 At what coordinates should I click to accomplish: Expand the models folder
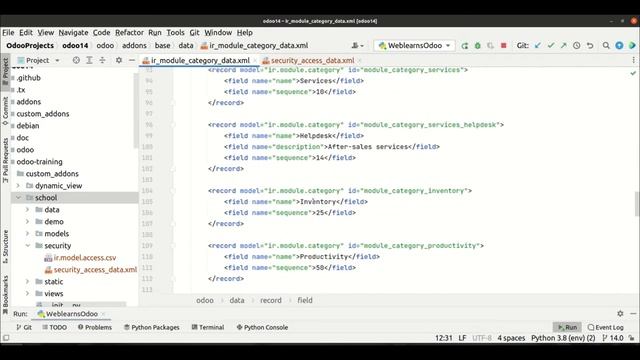pos(27,233)
